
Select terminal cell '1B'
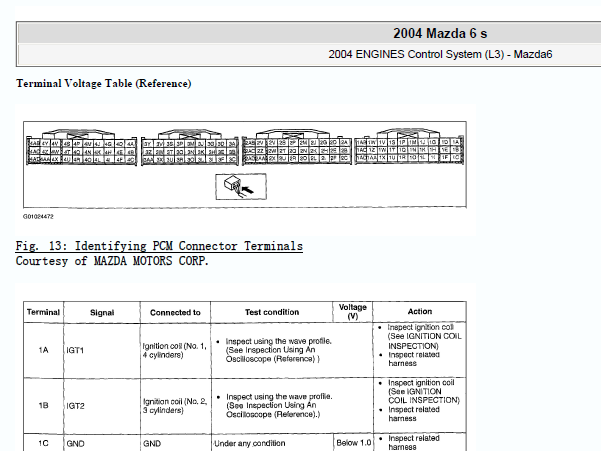(x=43, y=405)
